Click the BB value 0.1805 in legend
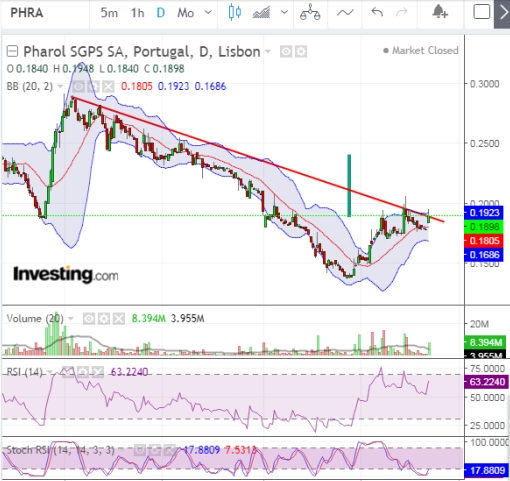 (x=137, y=86)
